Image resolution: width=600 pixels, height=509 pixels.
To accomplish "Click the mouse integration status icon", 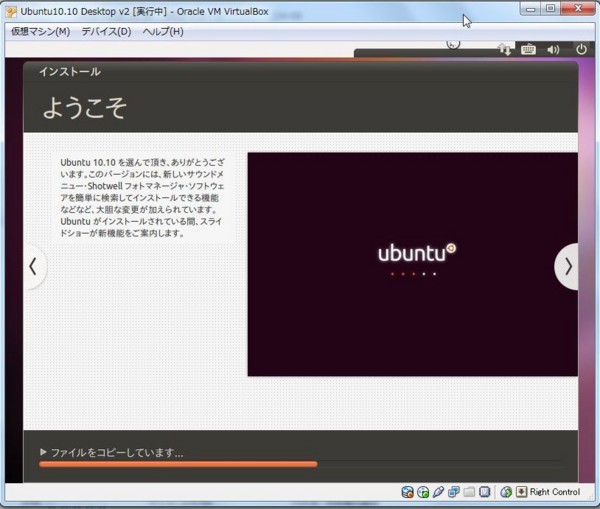I will (x=506, y=492).
